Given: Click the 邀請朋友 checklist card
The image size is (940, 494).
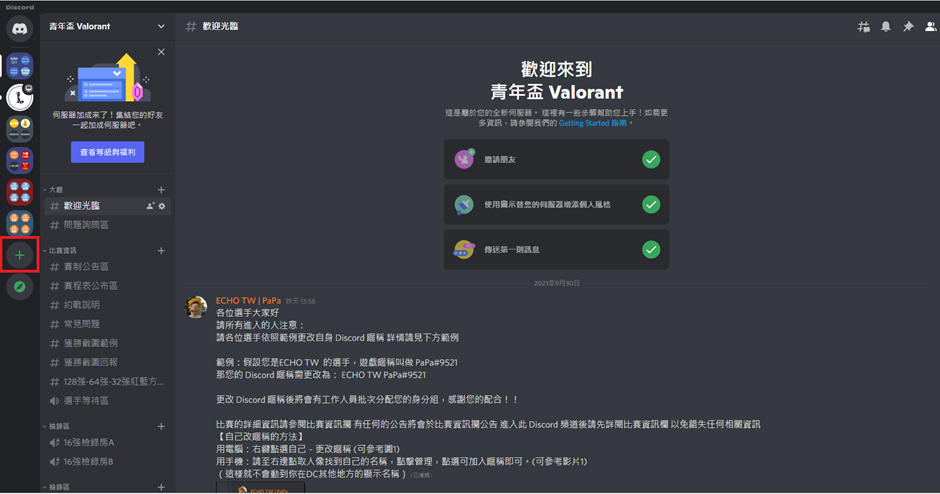Looking at the screenshot, I should pos(556,159).
